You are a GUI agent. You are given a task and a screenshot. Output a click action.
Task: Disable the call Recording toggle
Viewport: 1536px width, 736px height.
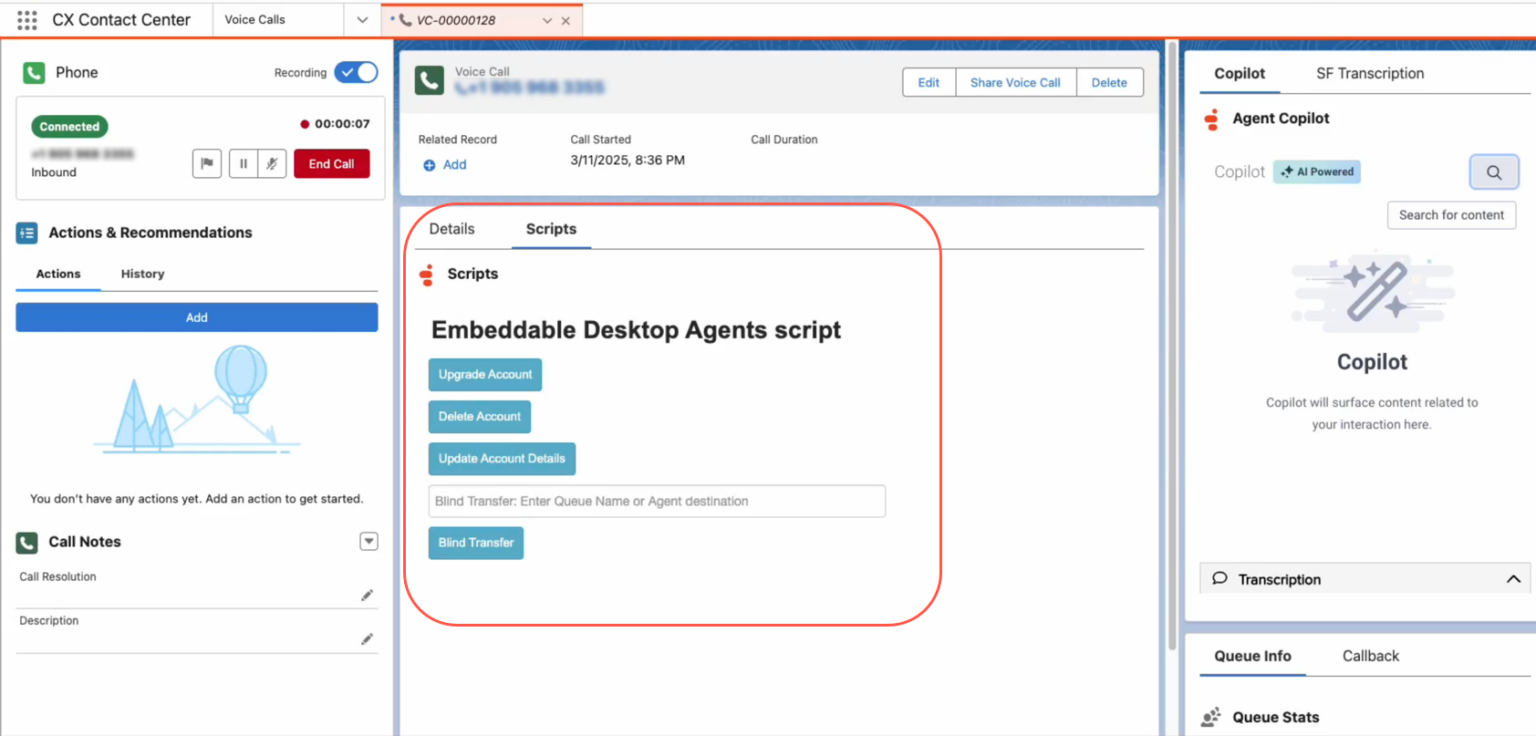coord(356,72)
